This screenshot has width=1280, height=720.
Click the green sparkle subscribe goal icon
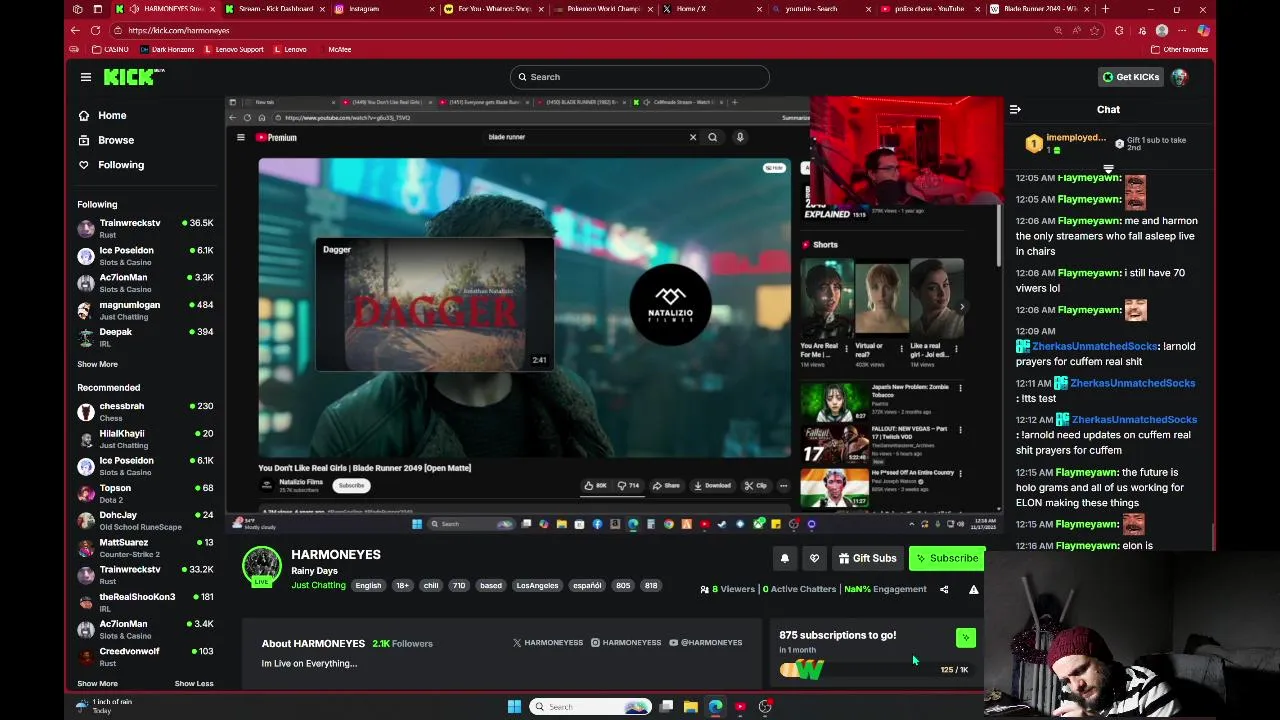[x=965, y=637]
